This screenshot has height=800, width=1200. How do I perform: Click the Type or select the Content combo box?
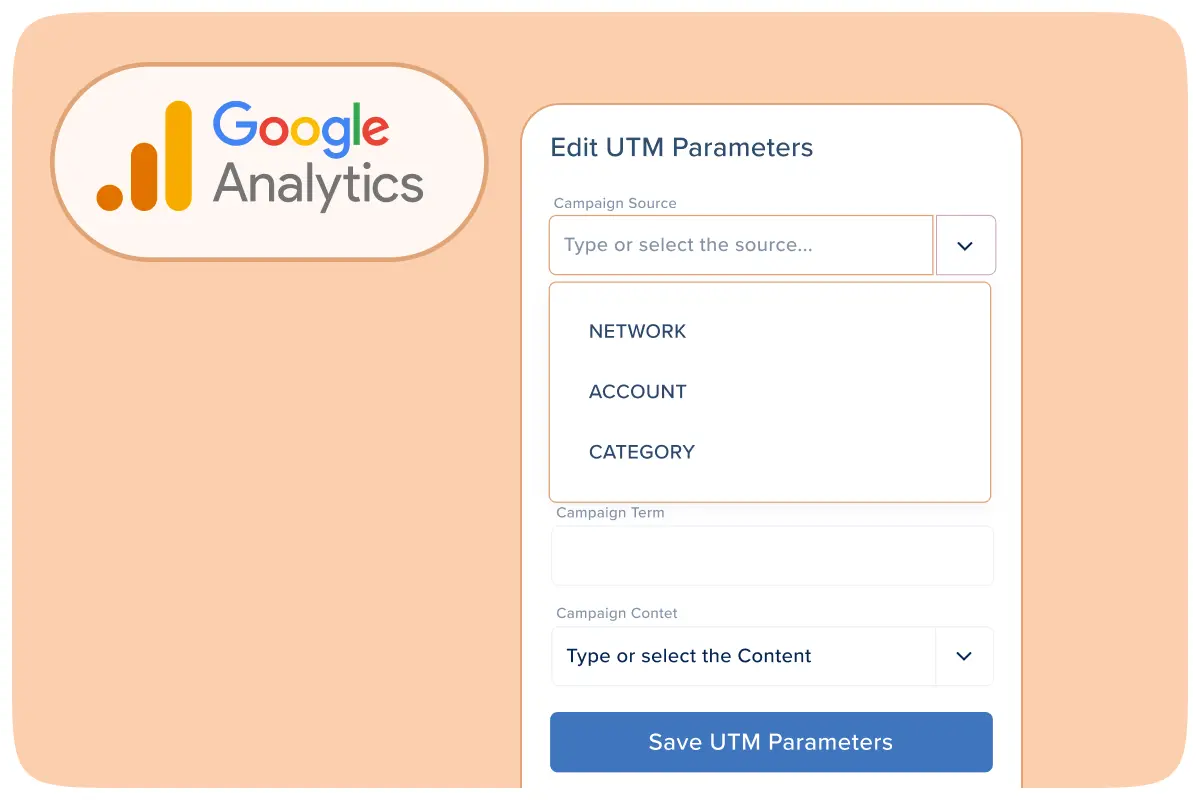742,656
